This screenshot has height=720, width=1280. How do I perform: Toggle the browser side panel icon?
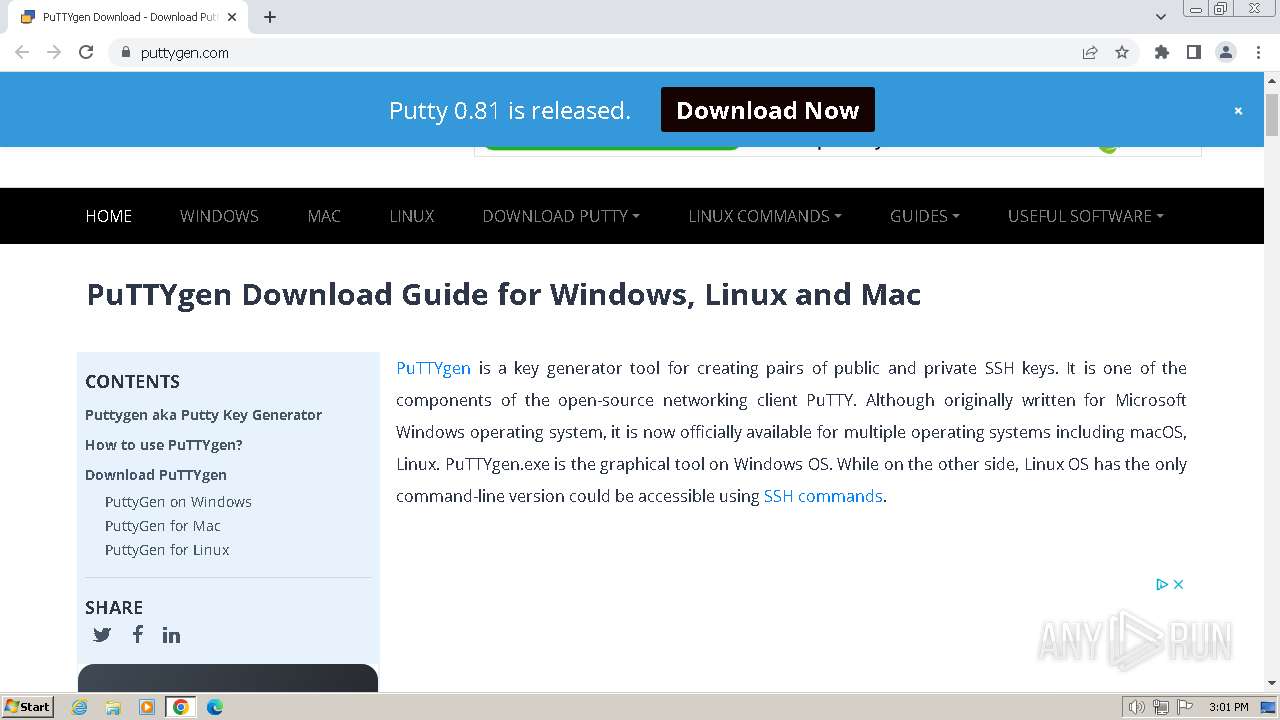1194,52
